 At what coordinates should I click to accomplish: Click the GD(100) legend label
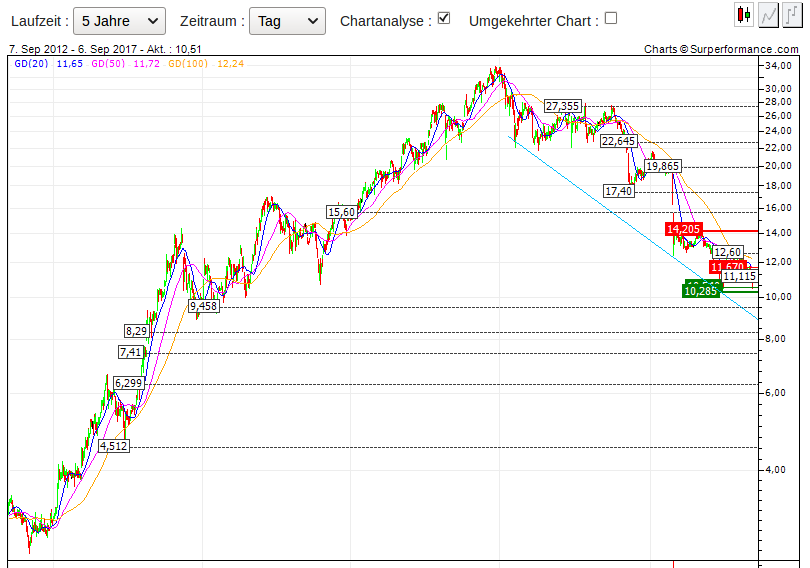188,64
